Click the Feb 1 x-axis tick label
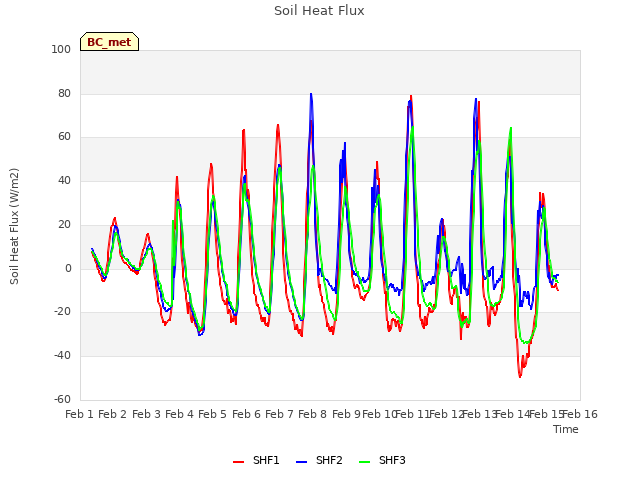The image size is (640, 480). (80, 414)
